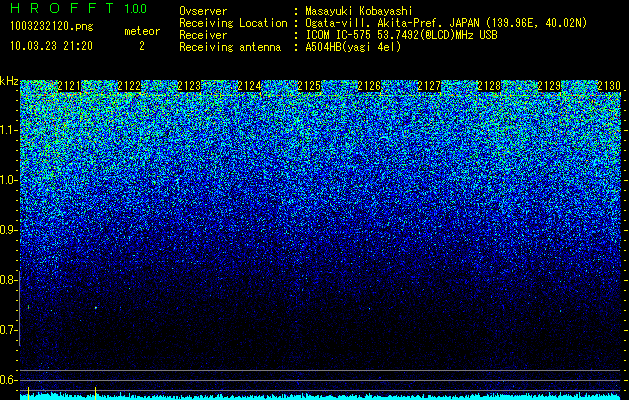Viewport: 629px width, 400px height.
Task: Click the 2122 time label
Action: point(129,86)
